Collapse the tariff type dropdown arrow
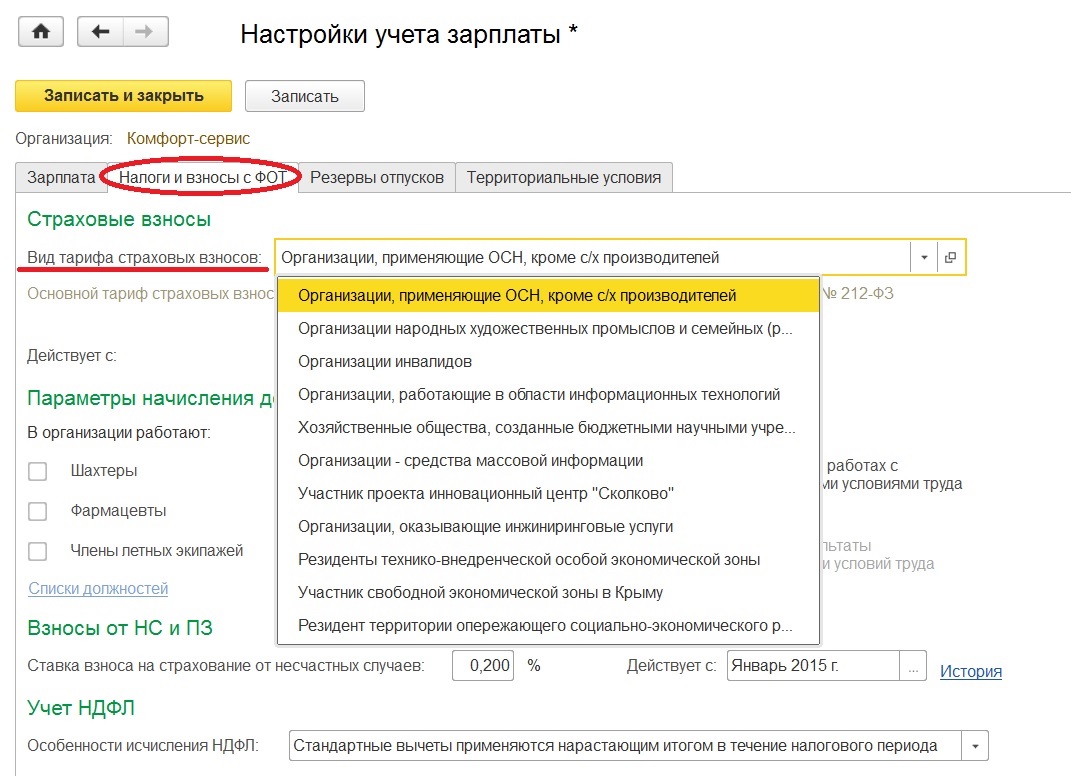Image resolution: width=1071 pixels, height=776 pixels. (924, 258)
